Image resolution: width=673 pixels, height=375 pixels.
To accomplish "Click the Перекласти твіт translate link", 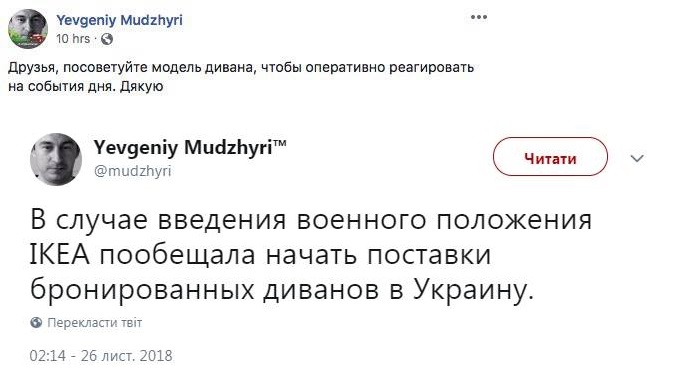I will coord(94,323).
